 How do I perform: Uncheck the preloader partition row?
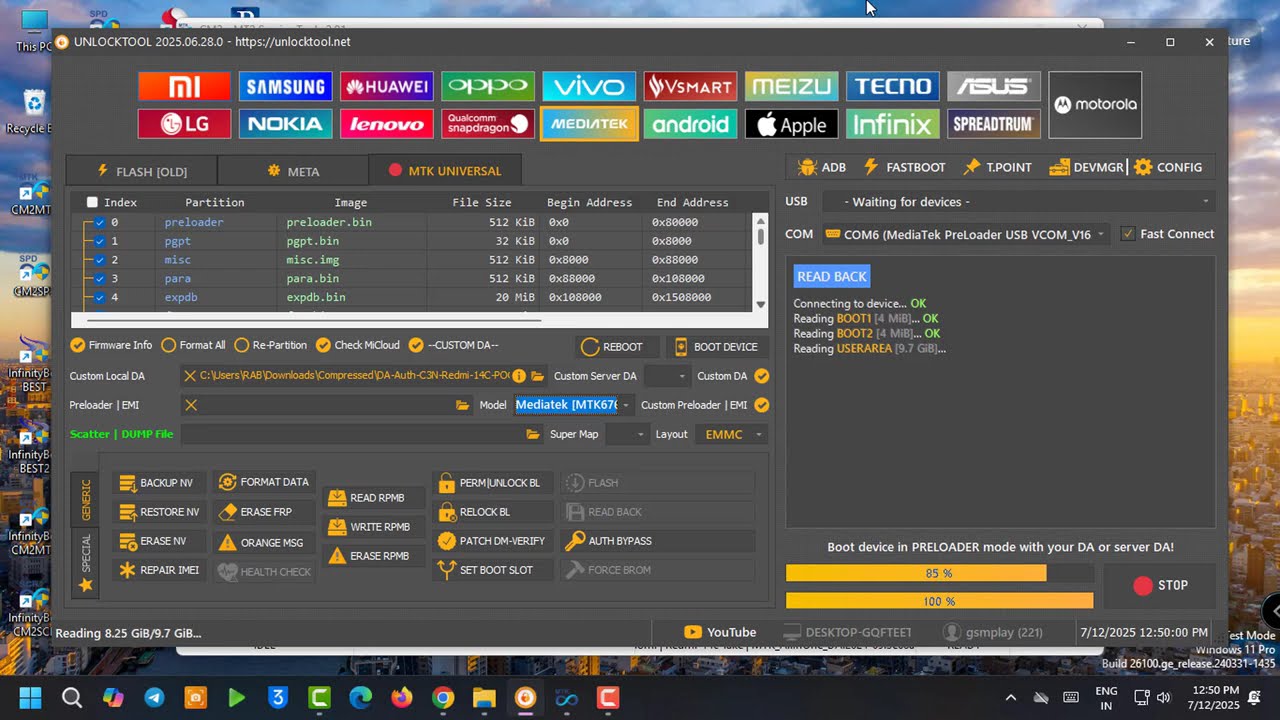click(x=100, y=222)
